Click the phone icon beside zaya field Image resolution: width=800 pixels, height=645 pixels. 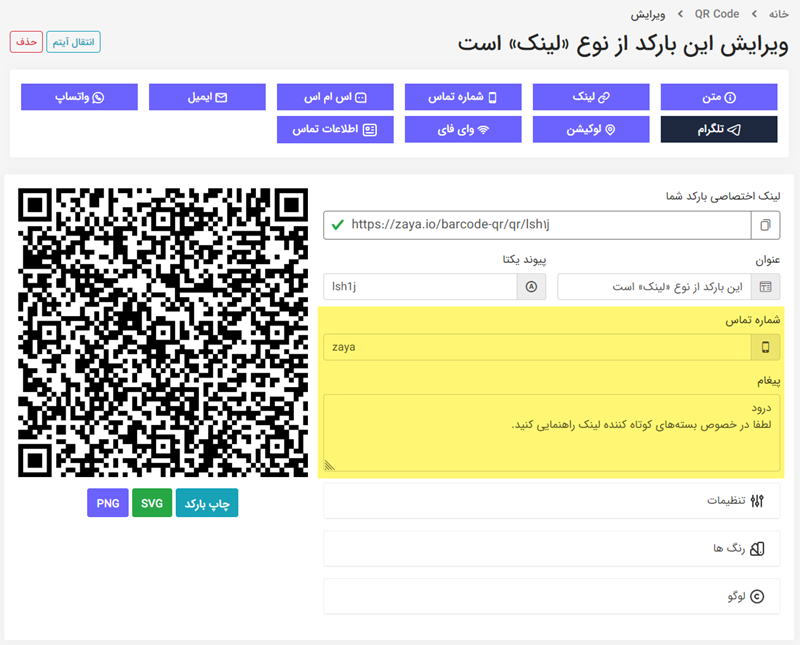click(x=766, y=348)
